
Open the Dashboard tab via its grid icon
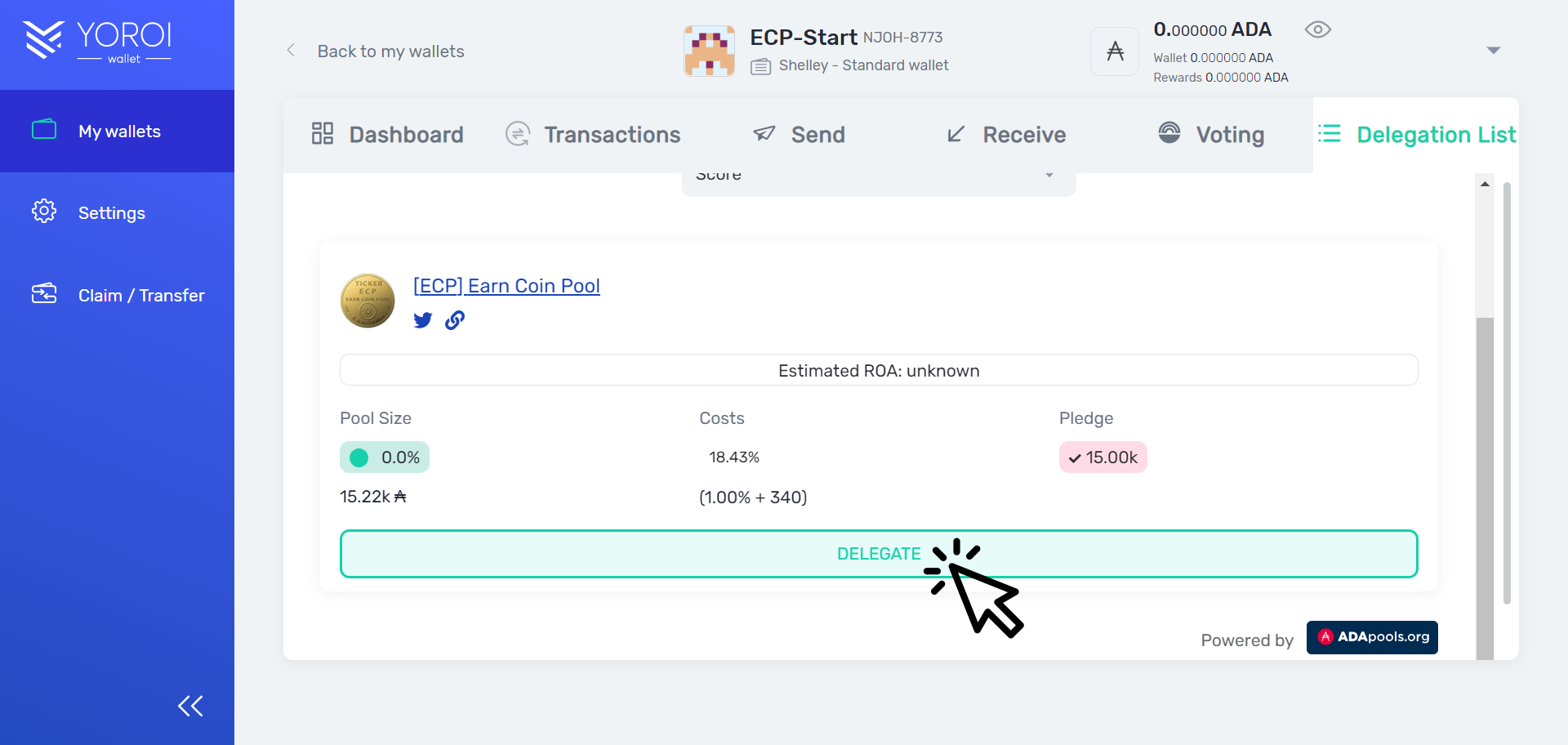tap(323, 133)
